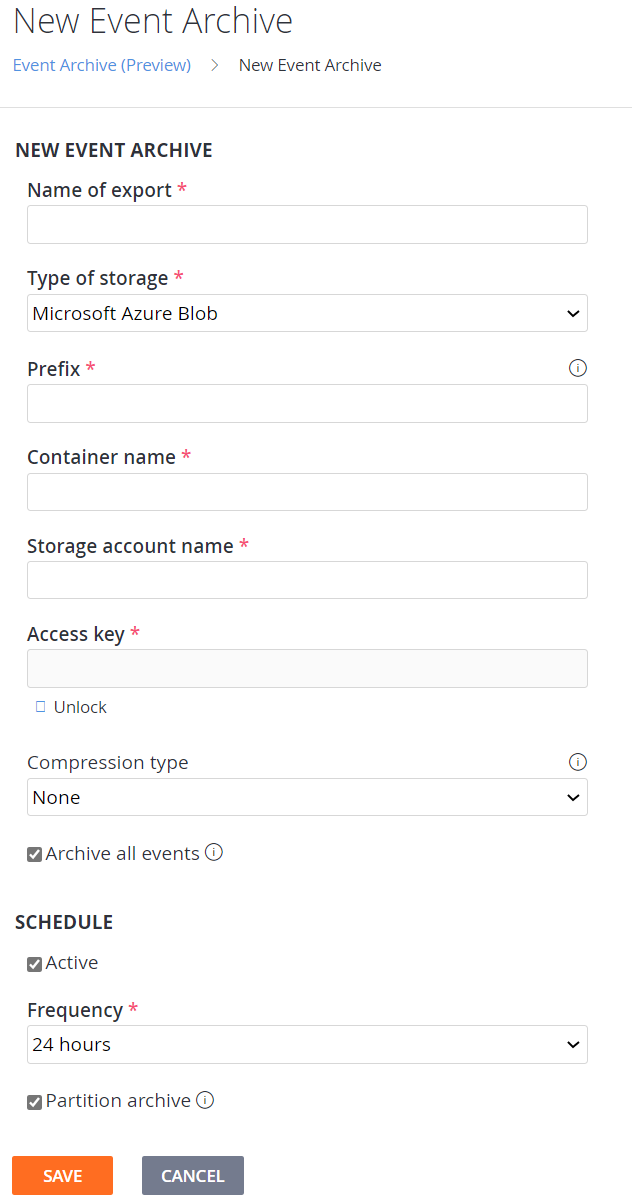Click the Storage account name field

click(x=307, y=580)
